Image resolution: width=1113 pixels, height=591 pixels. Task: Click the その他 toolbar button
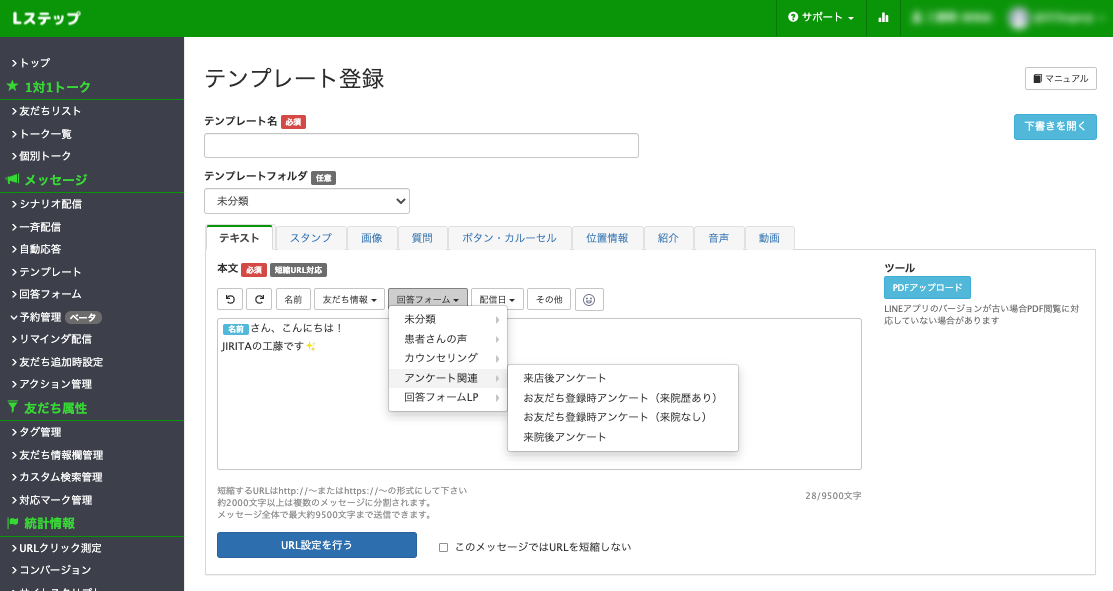coord(548,298)
